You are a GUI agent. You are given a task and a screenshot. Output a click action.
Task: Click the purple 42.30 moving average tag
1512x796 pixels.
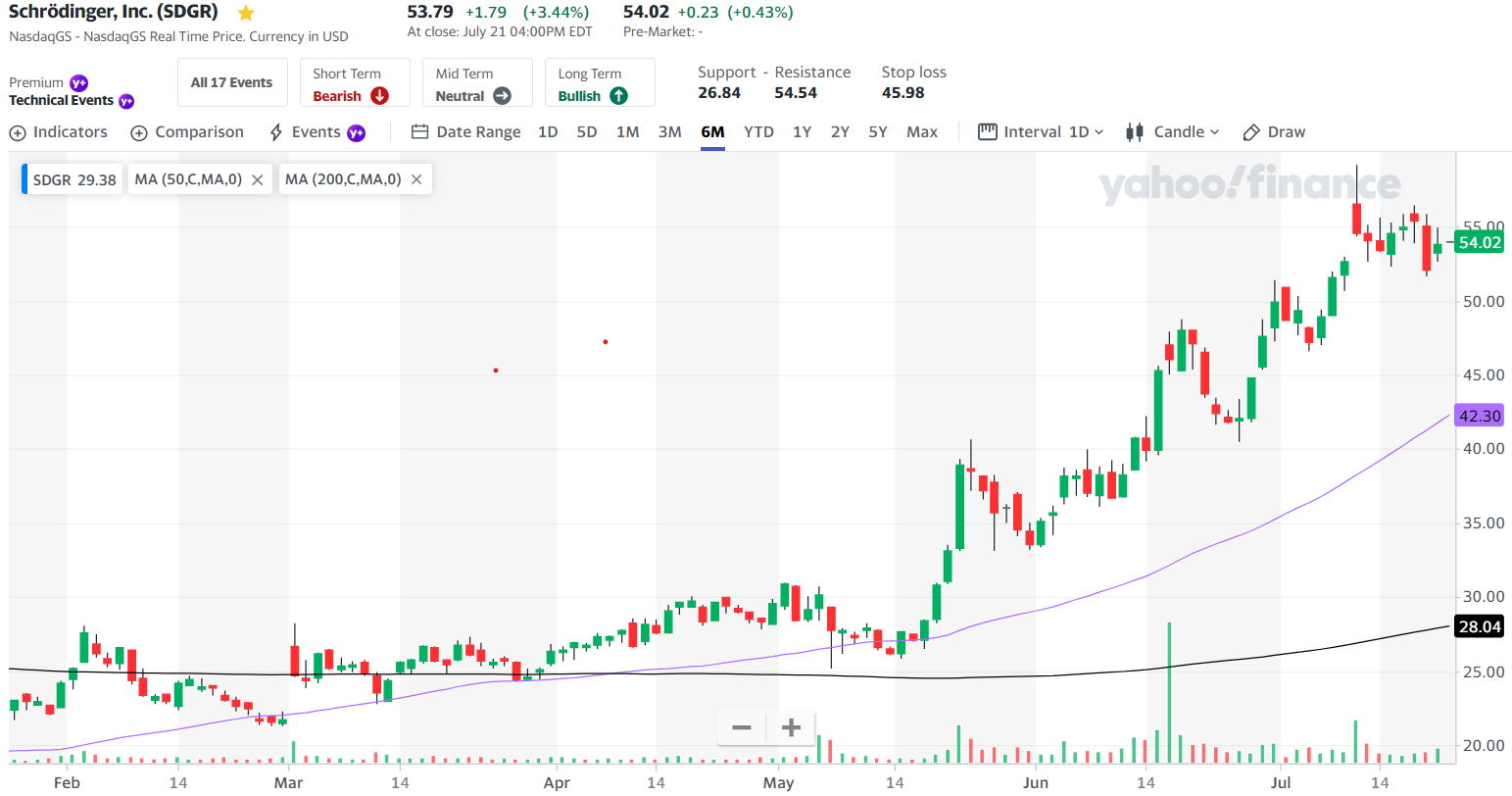pos(1479,416)
